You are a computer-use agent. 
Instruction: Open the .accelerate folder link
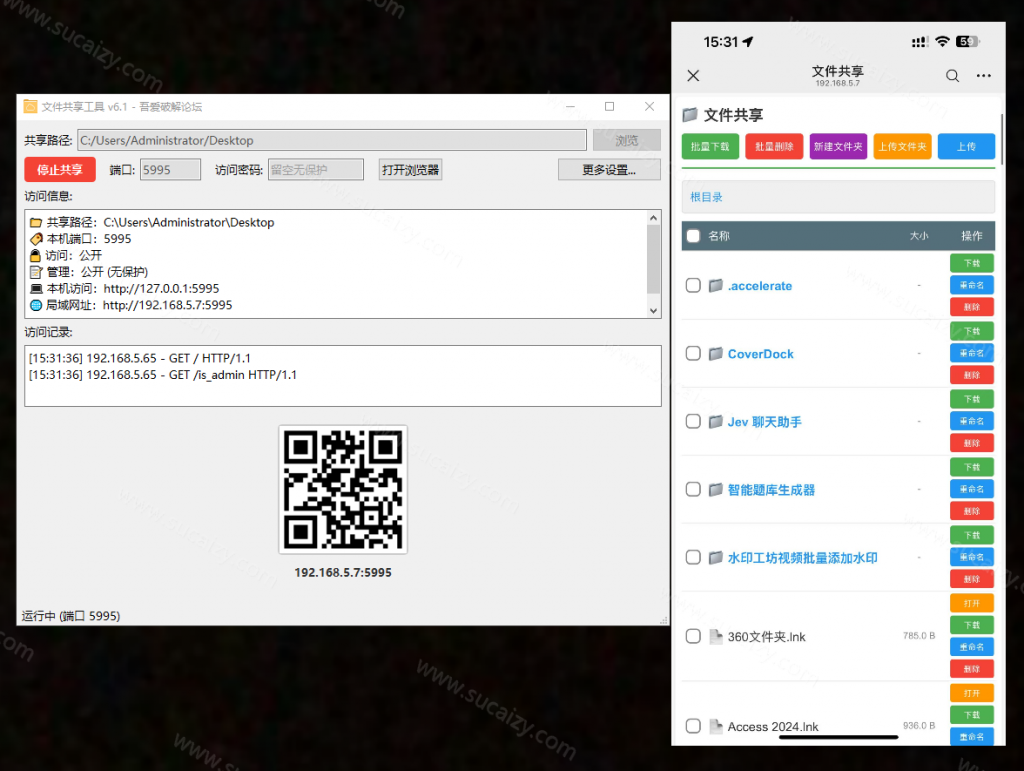[760, 286]
